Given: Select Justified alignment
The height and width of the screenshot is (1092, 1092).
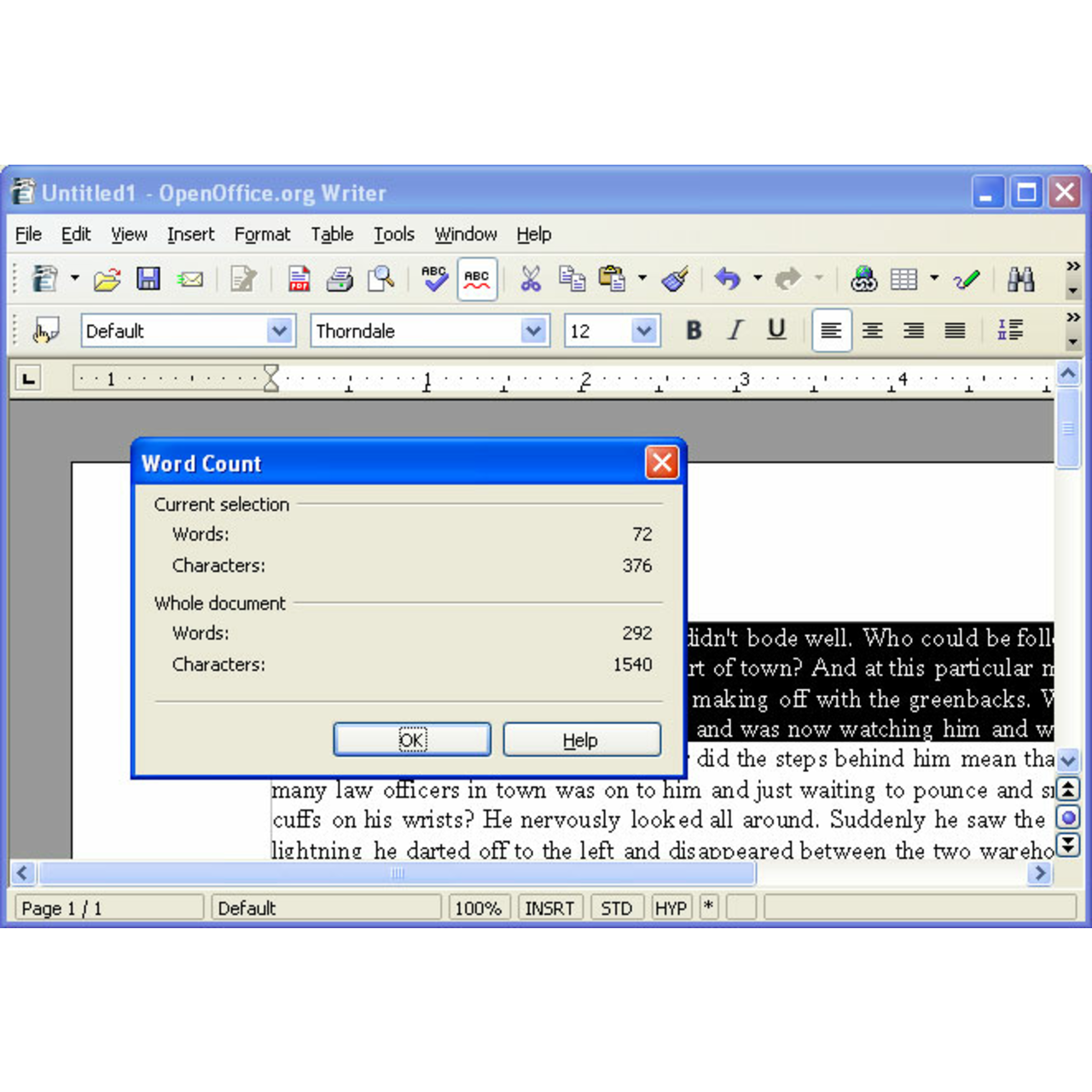Looking at the screenshot, I should [955, 330].
